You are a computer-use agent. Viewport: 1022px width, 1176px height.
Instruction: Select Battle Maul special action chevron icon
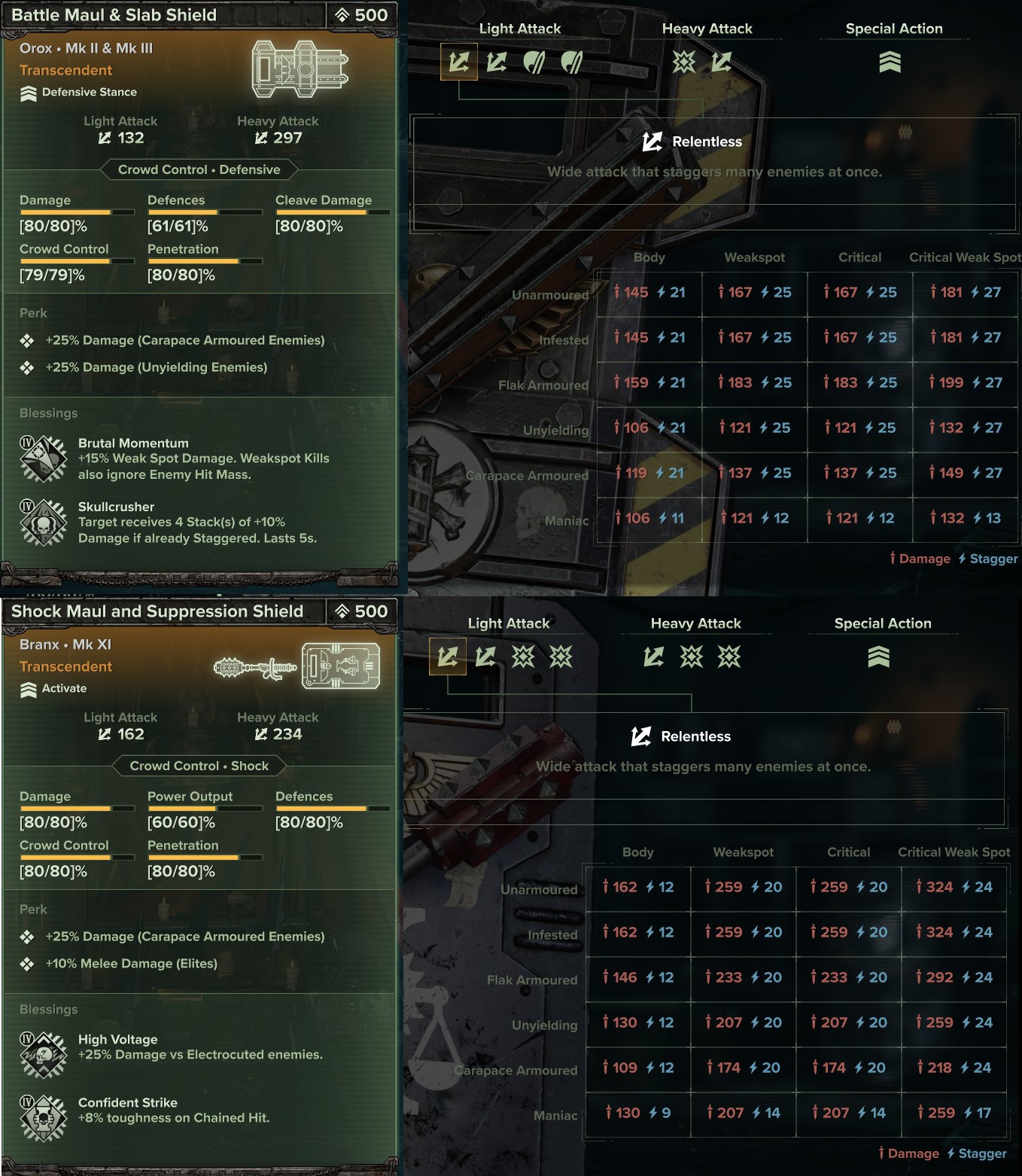890,62
